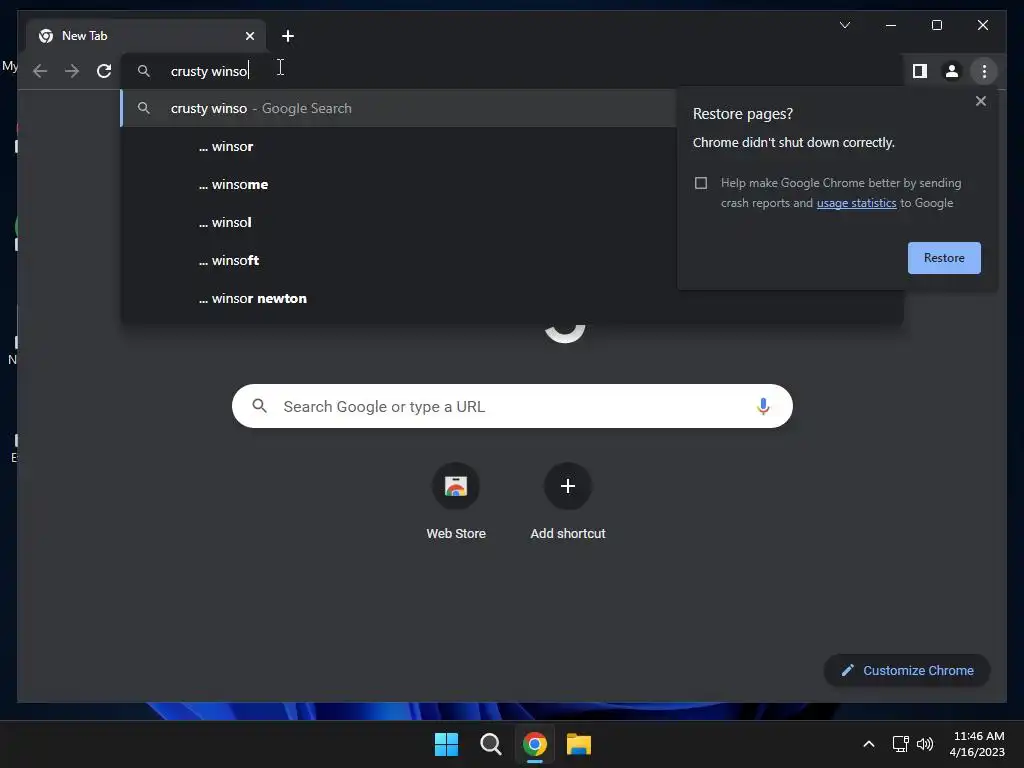Click the search magnifier in the address bar
The image size is (1024, 768).
pos(144,71)
